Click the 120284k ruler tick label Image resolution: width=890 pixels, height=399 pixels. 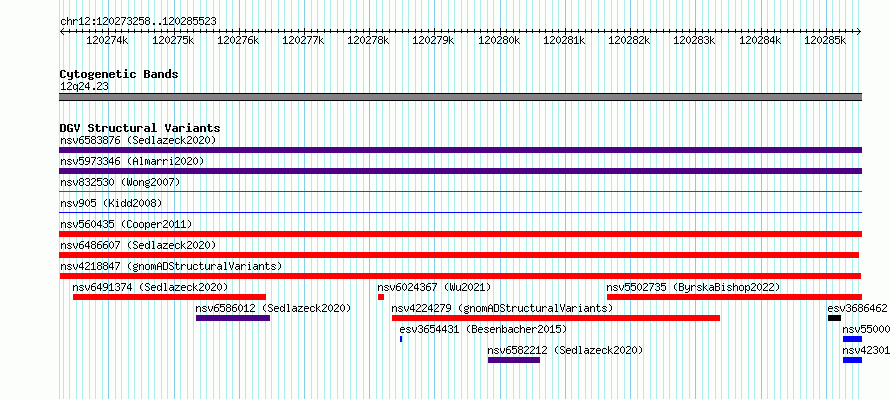[761, 40]
